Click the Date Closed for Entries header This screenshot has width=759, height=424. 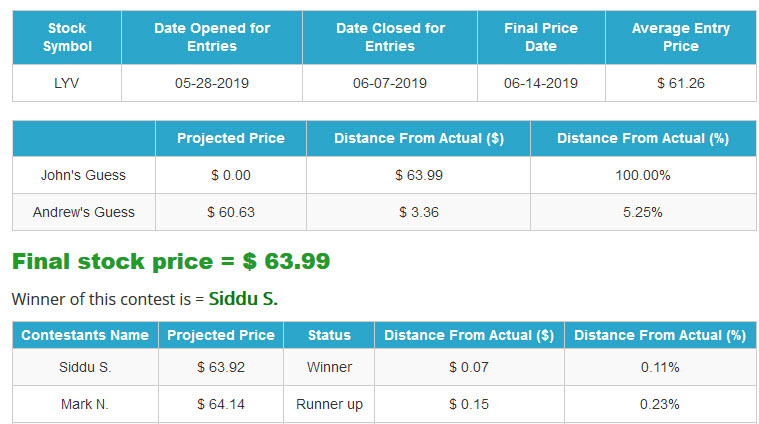tap(390, 37)
